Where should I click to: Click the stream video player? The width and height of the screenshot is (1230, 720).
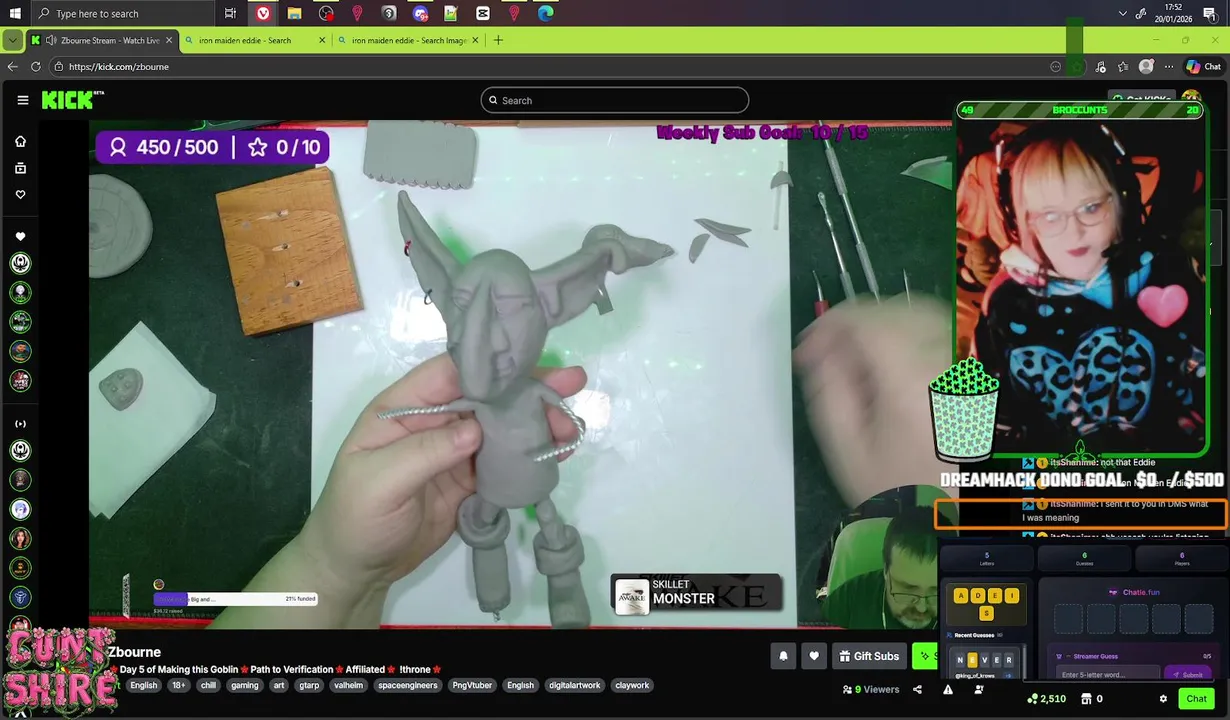coord(520,375)
